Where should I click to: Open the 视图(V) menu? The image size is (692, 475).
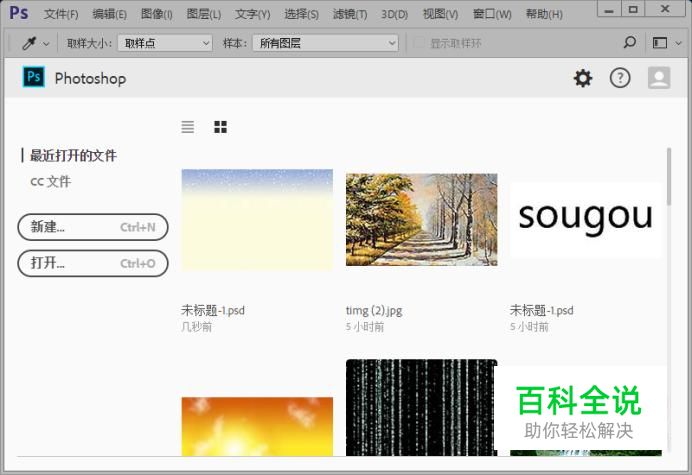click(x=440, y=15)
